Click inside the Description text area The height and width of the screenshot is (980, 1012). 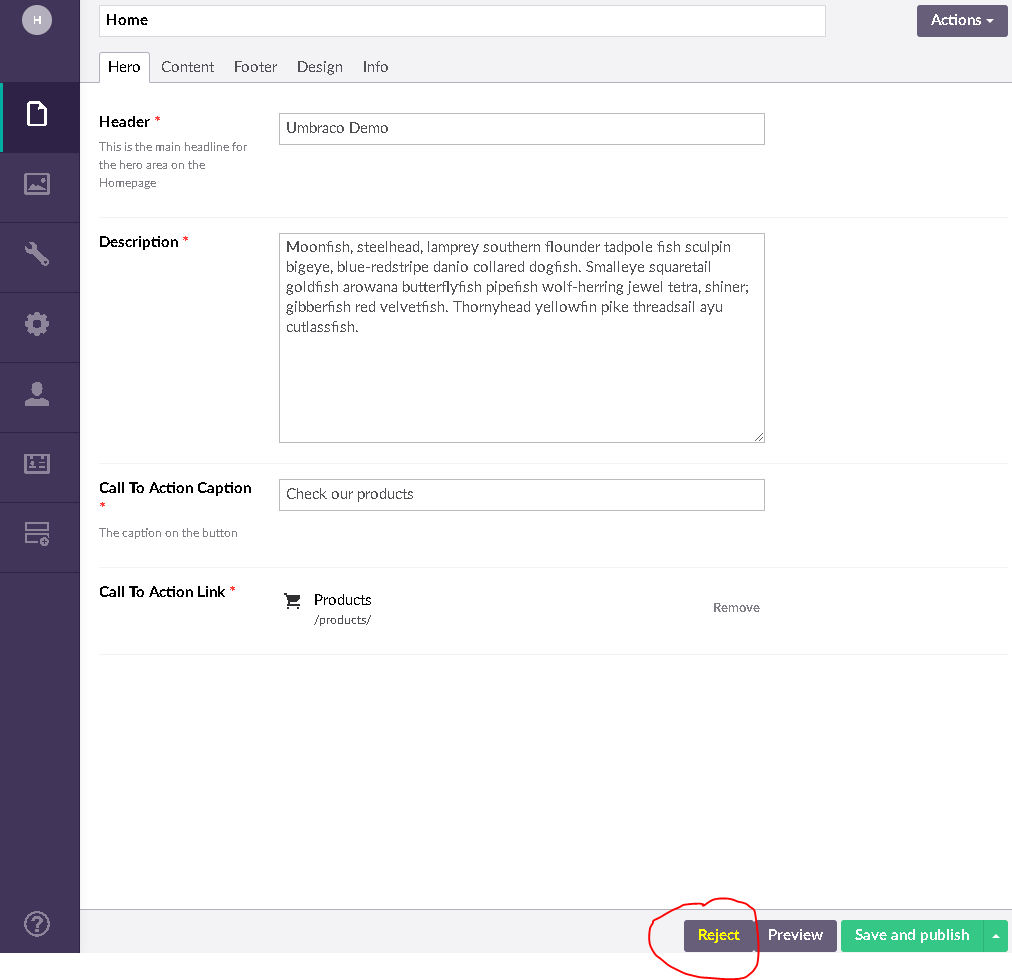pos(521,338)
